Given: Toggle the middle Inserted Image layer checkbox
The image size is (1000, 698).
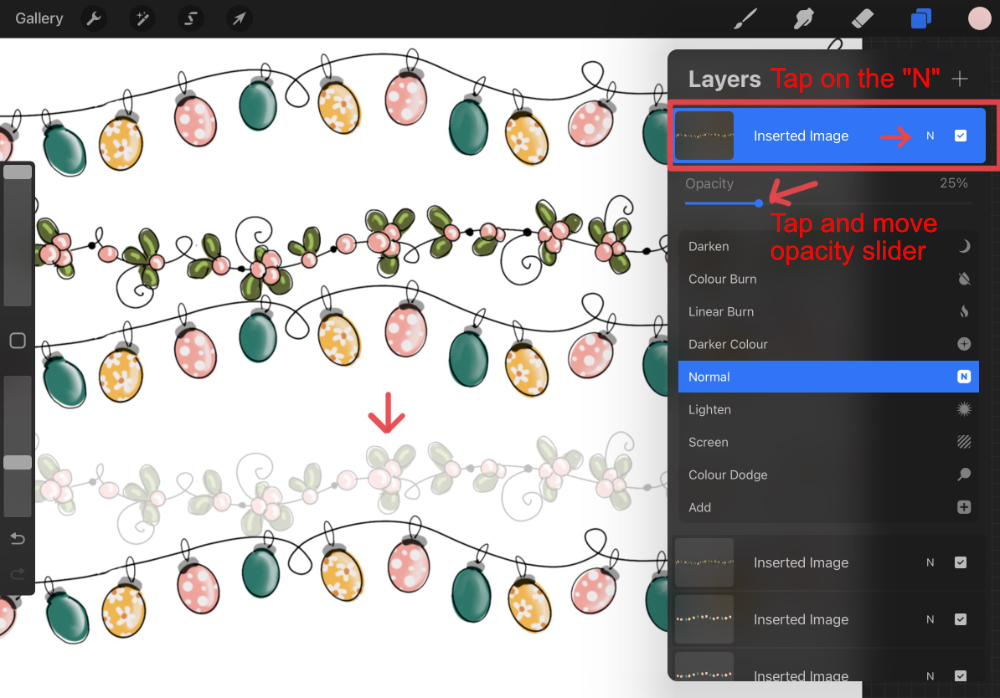Looking at the screenshot, I should click(x=961, y=619).
